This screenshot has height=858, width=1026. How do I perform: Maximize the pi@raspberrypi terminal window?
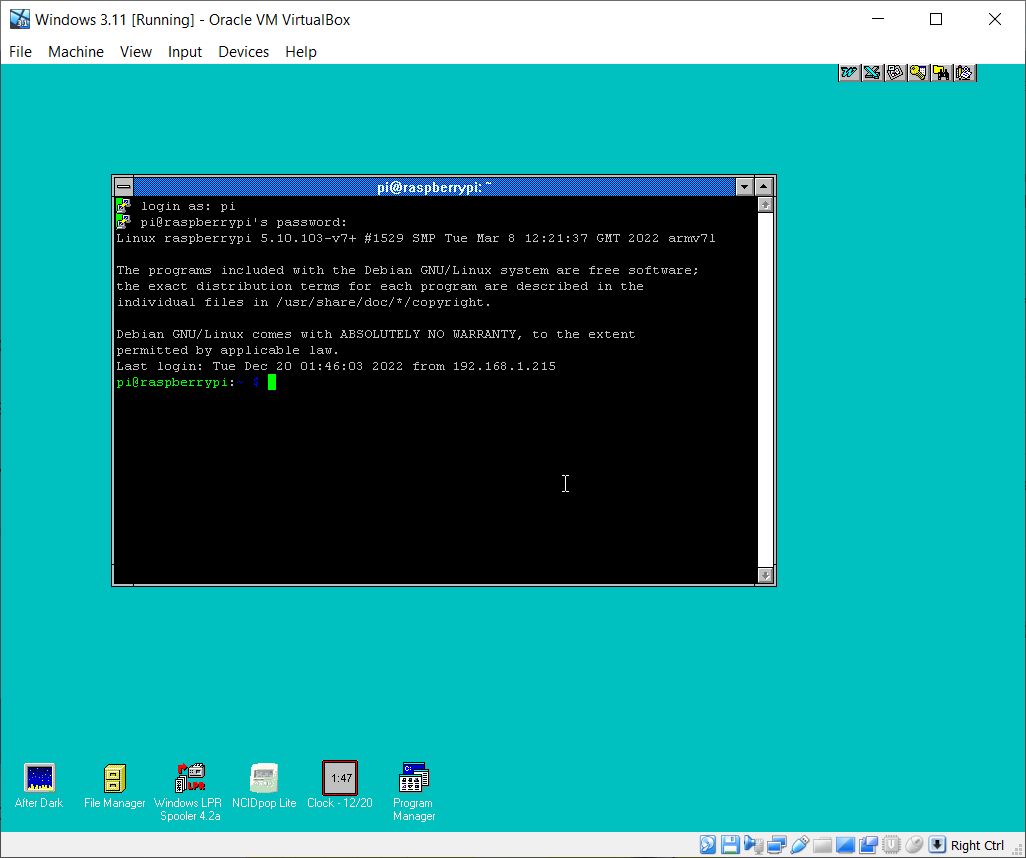(764, 187)
